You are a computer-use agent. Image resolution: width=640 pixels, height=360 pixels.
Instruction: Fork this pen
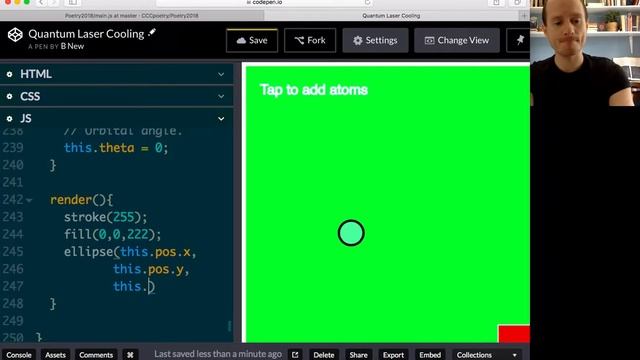pos(310,40)
